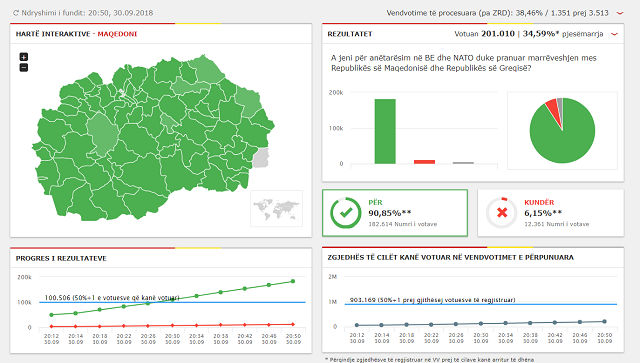This screenshot has width=640, height=363.
Task: Zoom in on the Macedonia map
Action: pyautogui.click(x=24, y=57)
